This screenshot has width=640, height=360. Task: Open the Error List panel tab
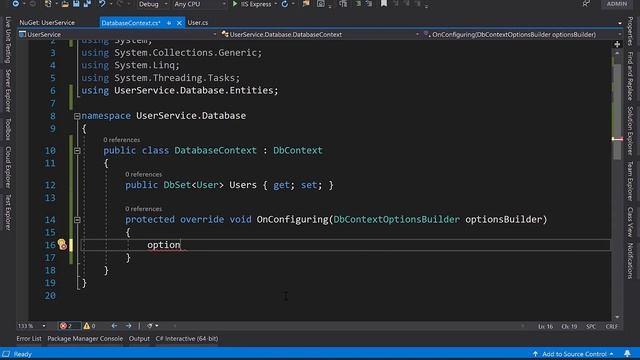(29, 339)
